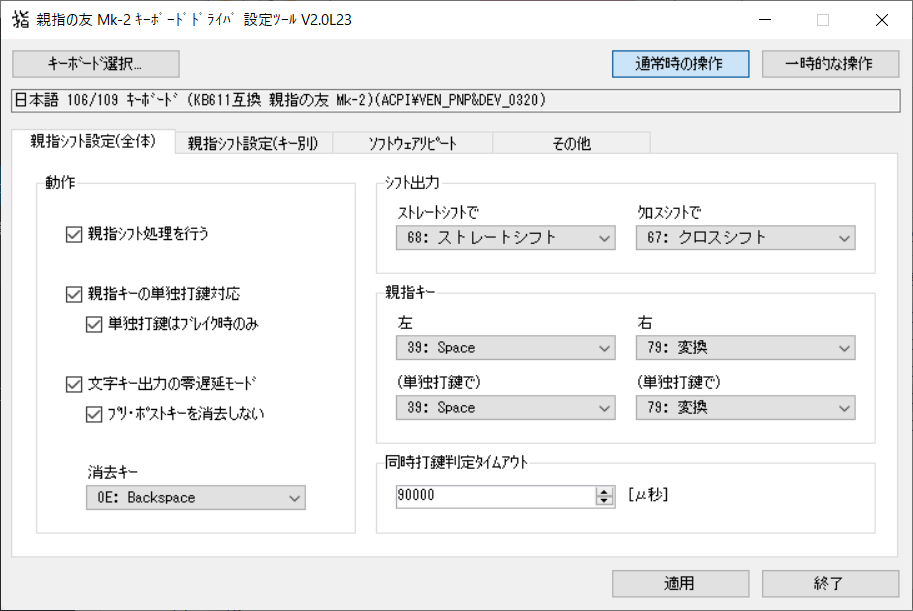913x611 pixels.
Task: Click the 一時的な操作 button
Action: point(829,63)
